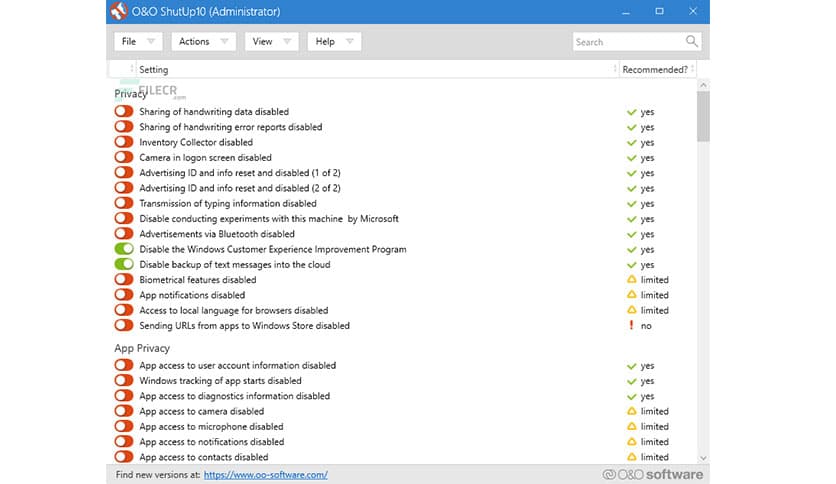Image resolution: width=836 pixels, height=484 pixels.
Task: Click the yellow warning icon for Biometrical features
Action: tap(631, 280)
